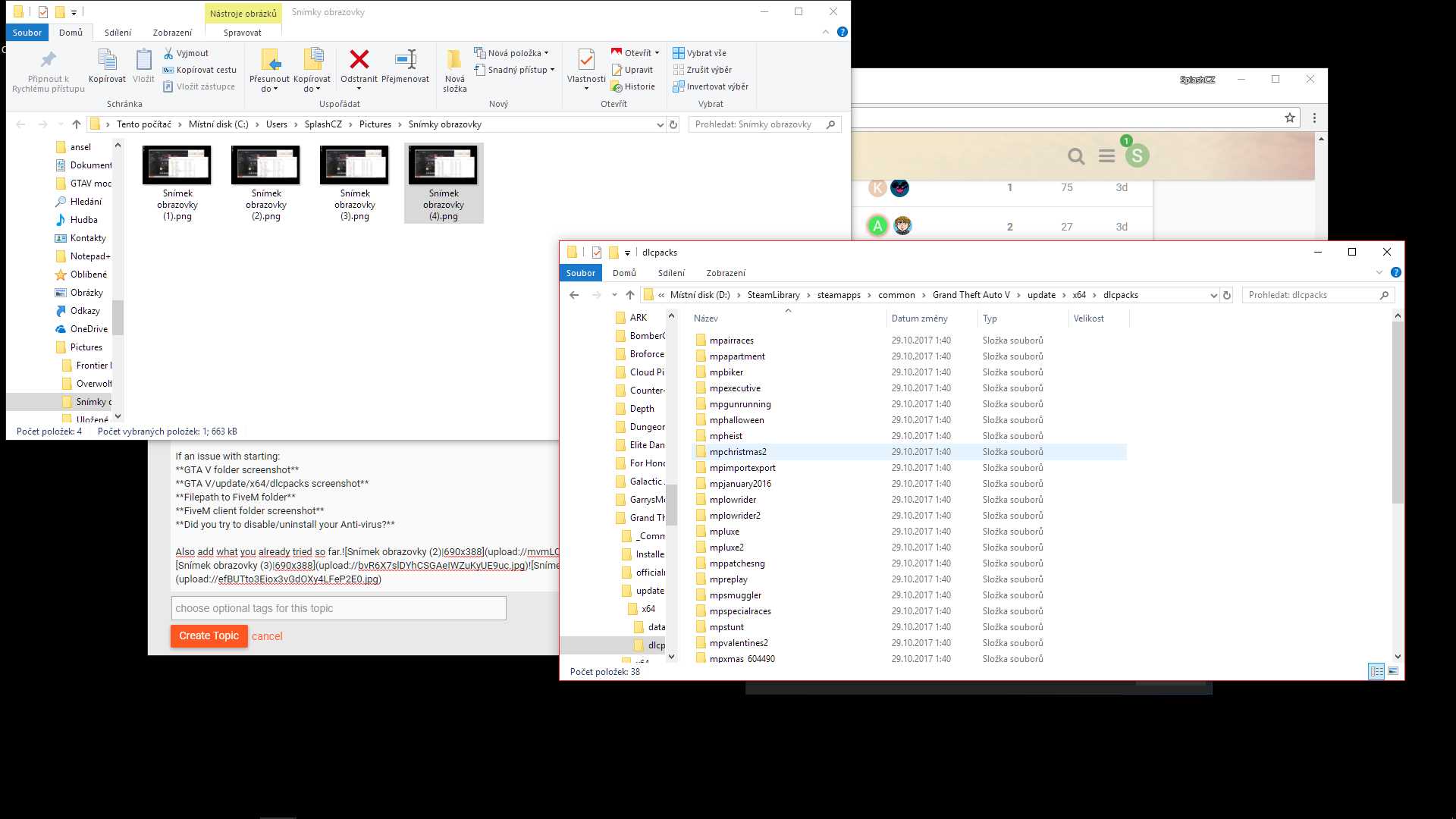Click Připnout k Rychlému přístupu pin icon
This screenshot has height=819, width=1456.
click(49, 60)
